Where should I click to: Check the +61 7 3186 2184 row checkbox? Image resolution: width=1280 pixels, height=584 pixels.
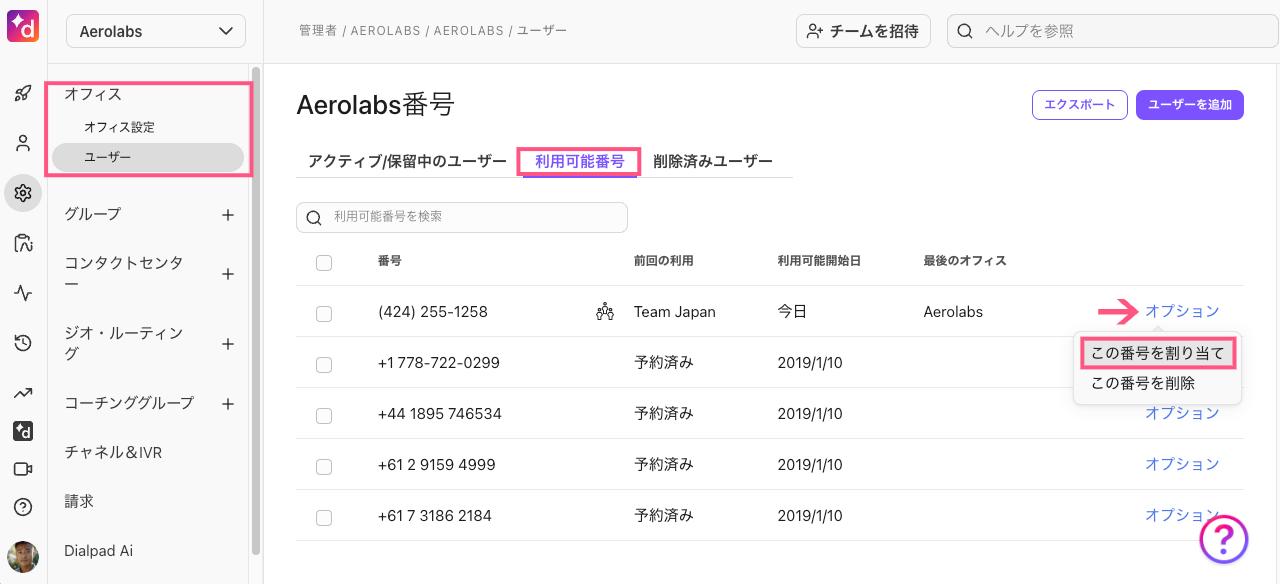pyautogui.click(x=324, y=518)
